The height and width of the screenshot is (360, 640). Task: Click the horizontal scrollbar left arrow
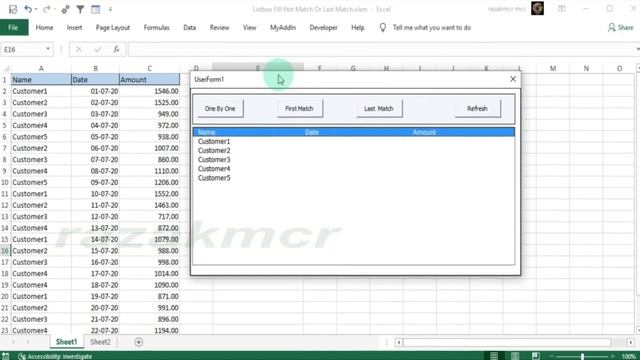399,342
